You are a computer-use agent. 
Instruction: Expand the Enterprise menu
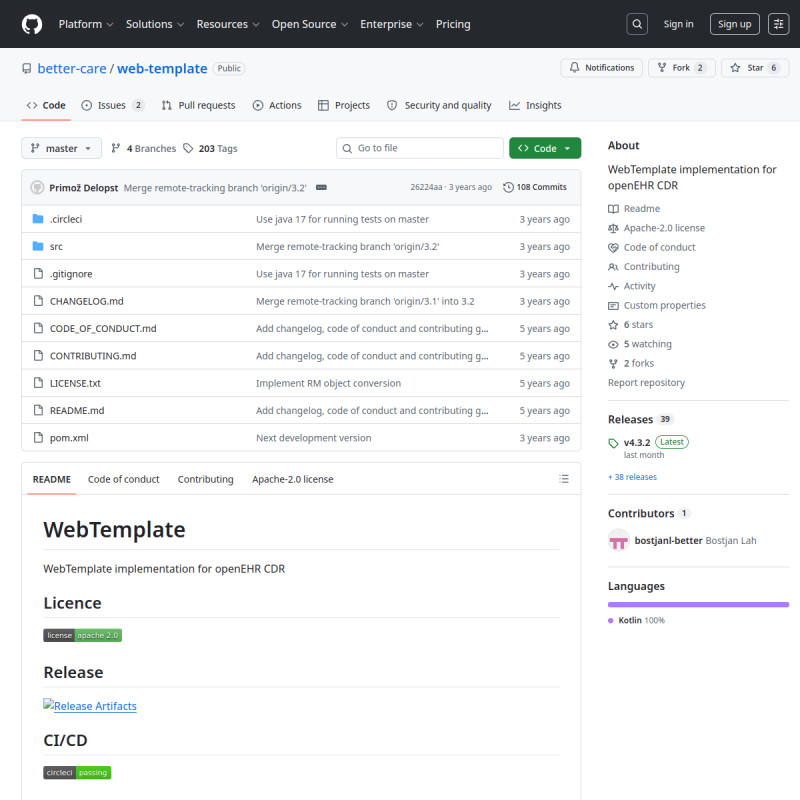[392, 24]
